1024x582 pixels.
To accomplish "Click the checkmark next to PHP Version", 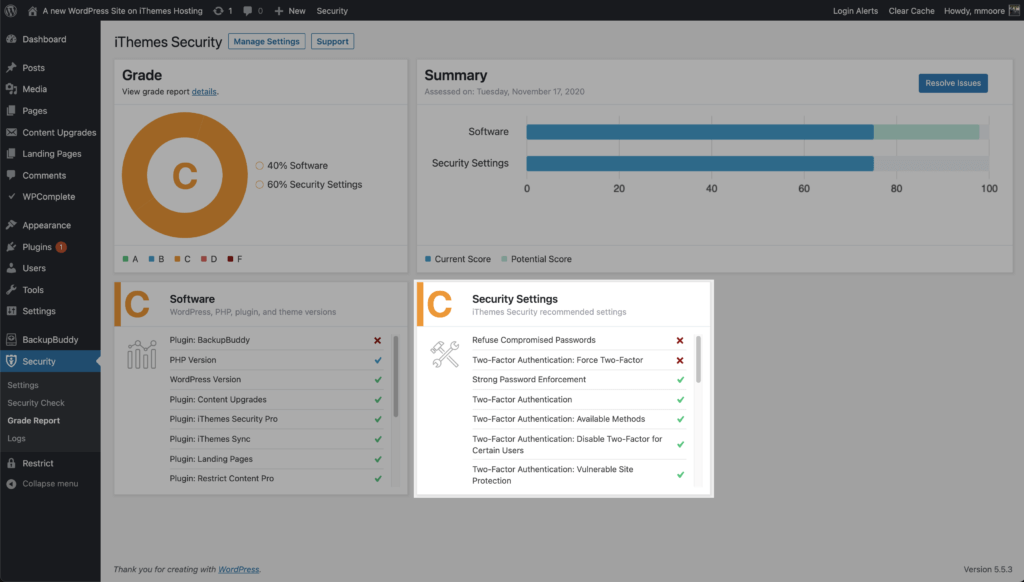I will click(x=377, y=360).
